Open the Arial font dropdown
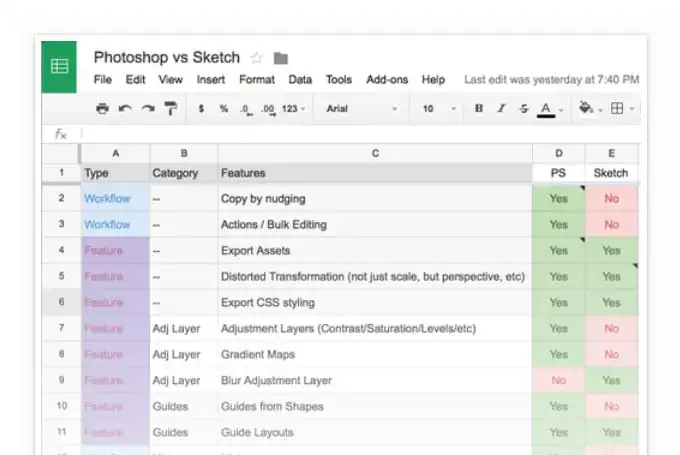680x455 pixels. pos(361,108)
